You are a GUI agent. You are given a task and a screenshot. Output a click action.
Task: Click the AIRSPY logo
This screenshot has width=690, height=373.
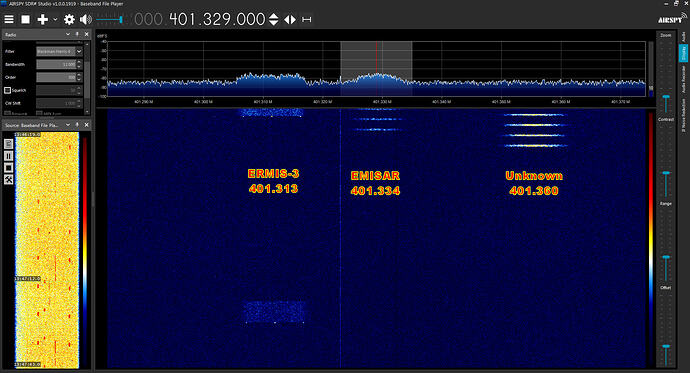671,19
